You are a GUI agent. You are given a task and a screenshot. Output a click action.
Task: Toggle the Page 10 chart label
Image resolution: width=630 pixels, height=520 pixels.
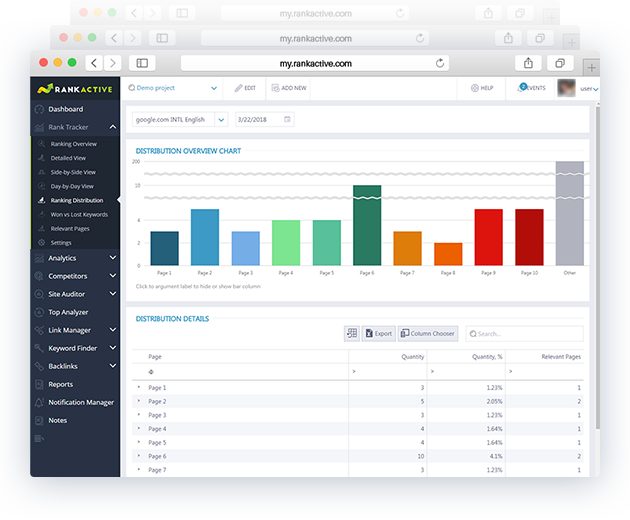pyautogui.click(x=529, y=273)
